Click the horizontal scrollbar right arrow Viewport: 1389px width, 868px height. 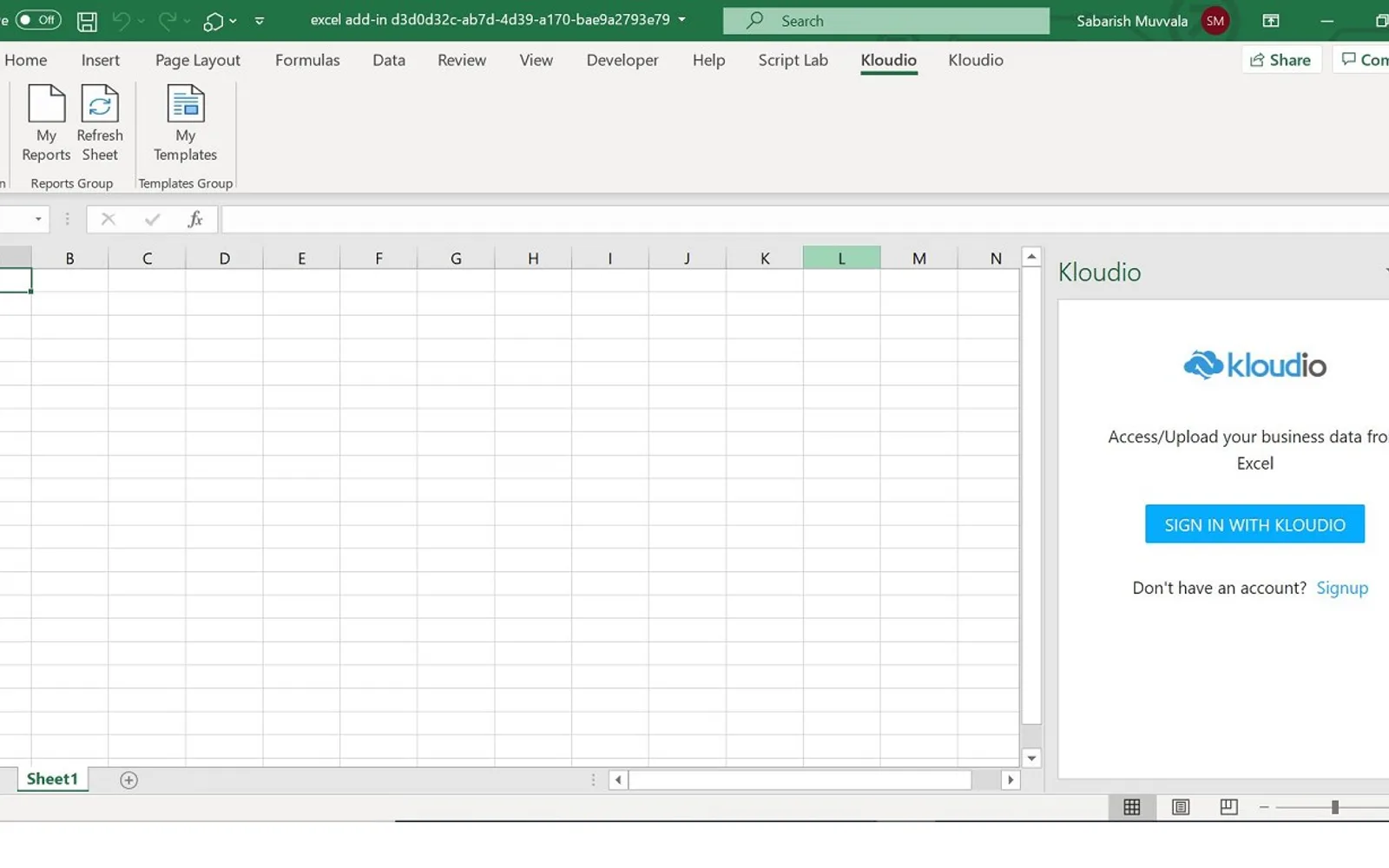pos(1010,780)
